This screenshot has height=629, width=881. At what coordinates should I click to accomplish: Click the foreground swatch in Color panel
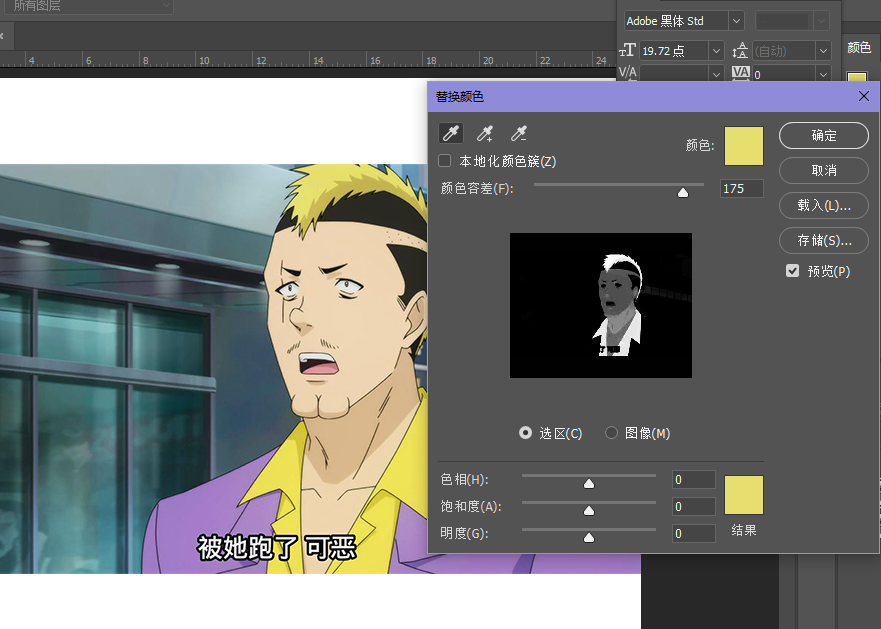pos(857,77)
